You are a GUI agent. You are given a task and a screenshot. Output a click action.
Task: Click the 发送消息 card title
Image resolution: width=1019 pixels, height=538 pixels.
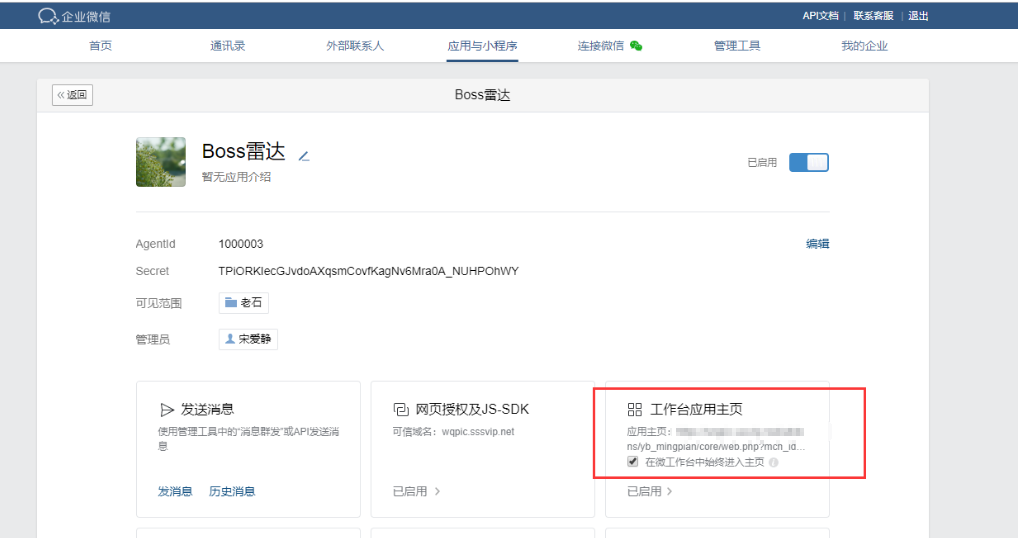click(207, 409)
